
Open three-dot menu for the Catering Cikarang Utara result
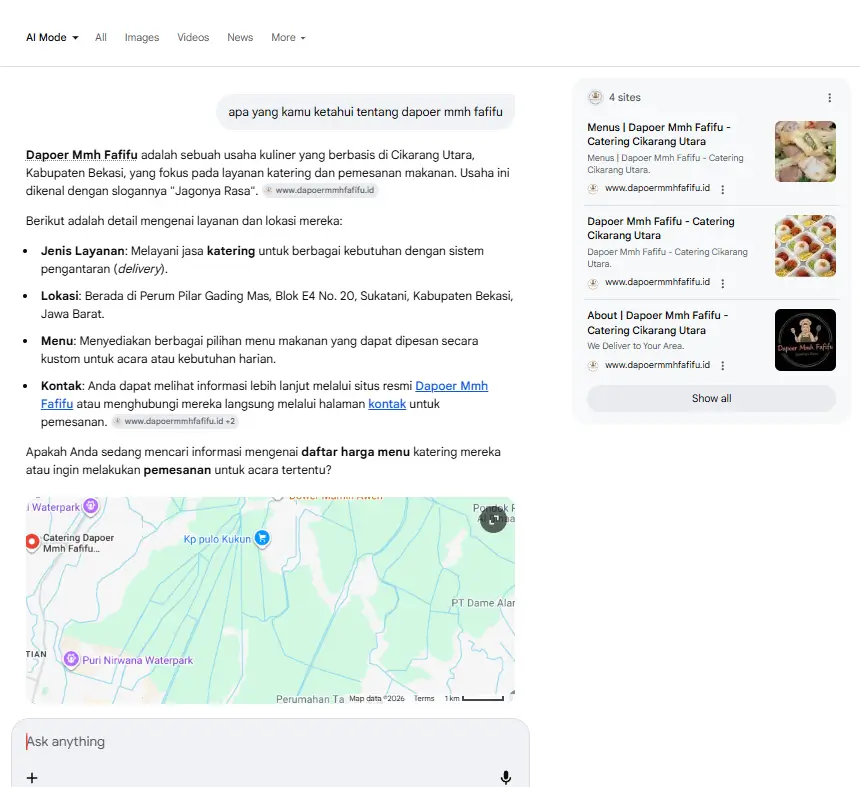click(722, 284)
